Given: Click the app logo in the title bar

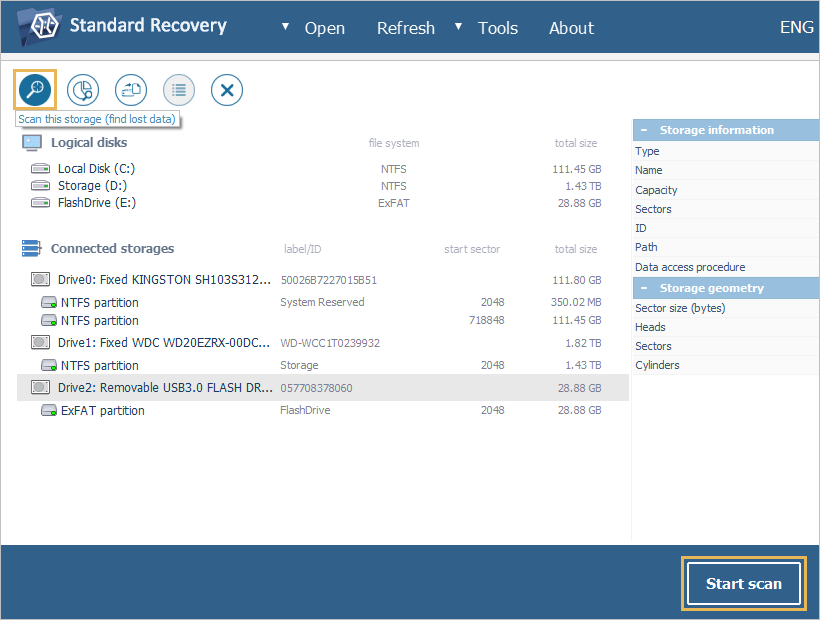Looking at the screenshot, I should (x=39, y=26).
